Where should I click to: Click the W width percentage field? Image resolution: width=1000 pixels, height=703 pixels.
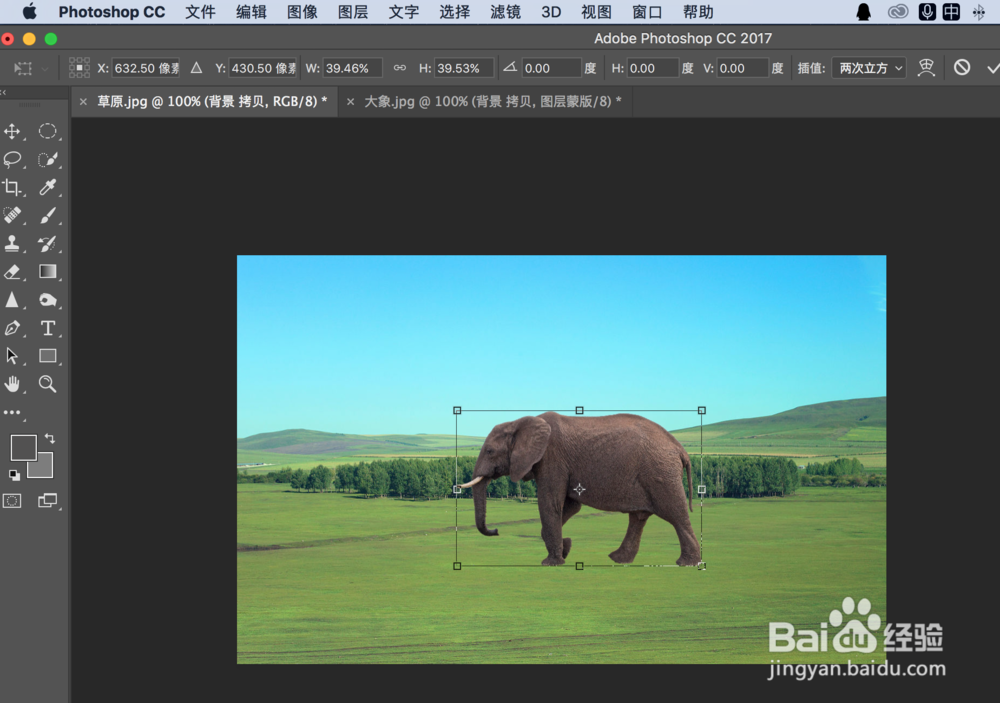tap(353, 68)
